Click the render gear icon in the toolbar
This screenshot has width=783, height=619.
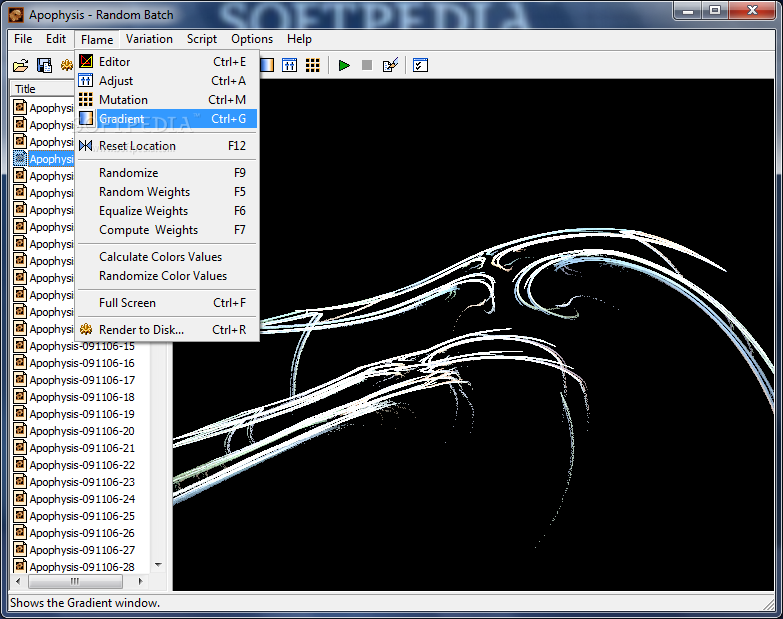coord(67,65)
